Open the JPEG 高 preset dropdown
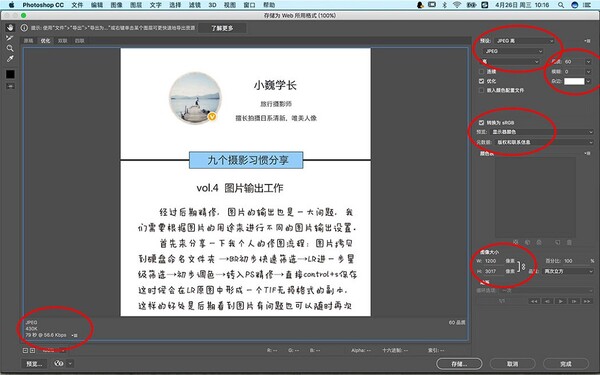The image size is (600, 375). (523, 41)
